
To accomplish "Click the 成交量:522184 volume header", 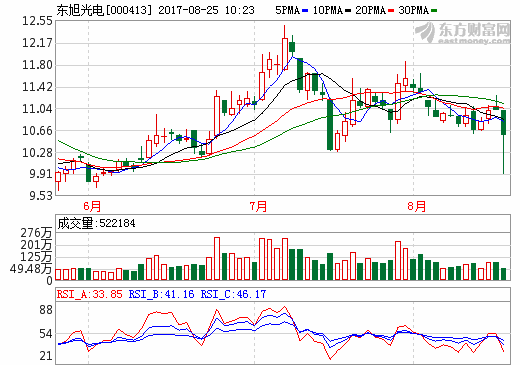I will (x=96, y=223).
